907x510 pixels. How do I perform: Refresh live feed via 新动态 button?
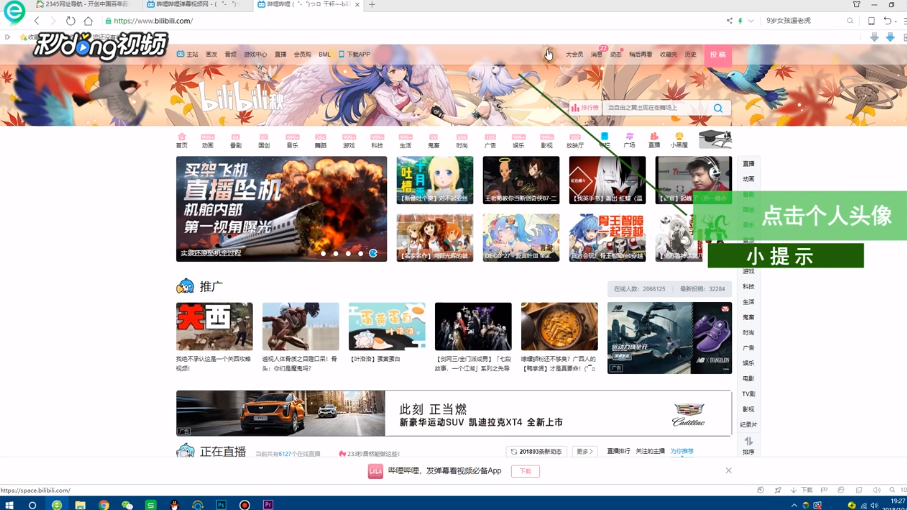click(537, 452)
